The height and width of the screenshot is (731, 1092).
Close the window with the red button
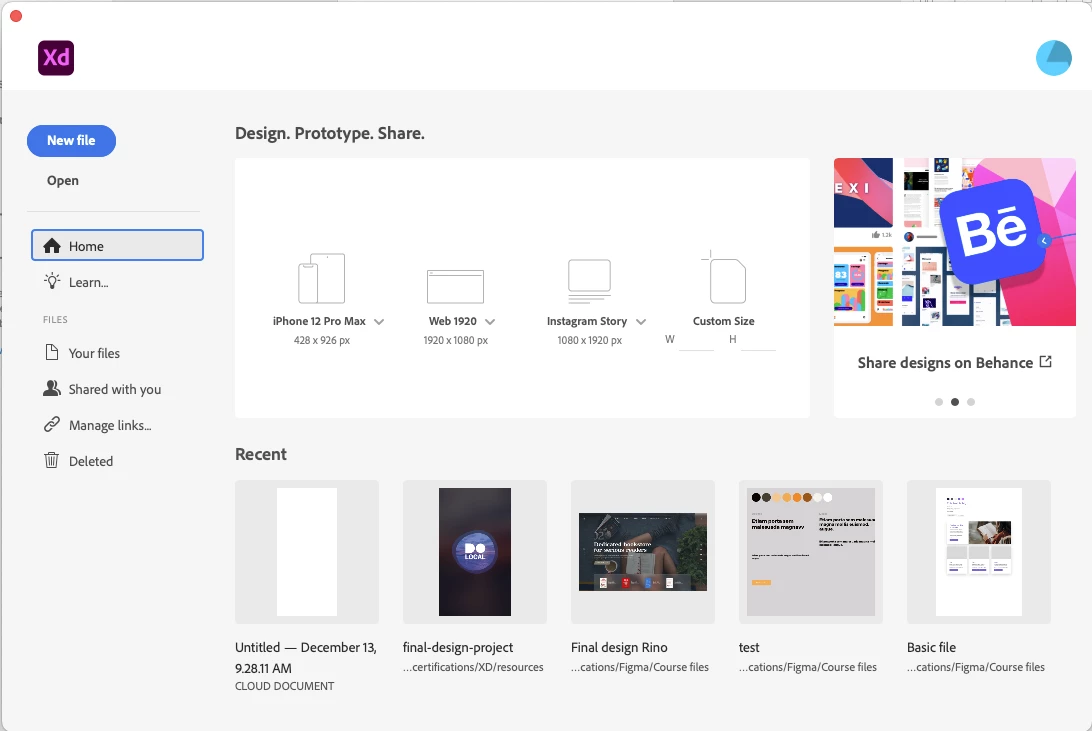pyautogui.click(x=16, y=15)
